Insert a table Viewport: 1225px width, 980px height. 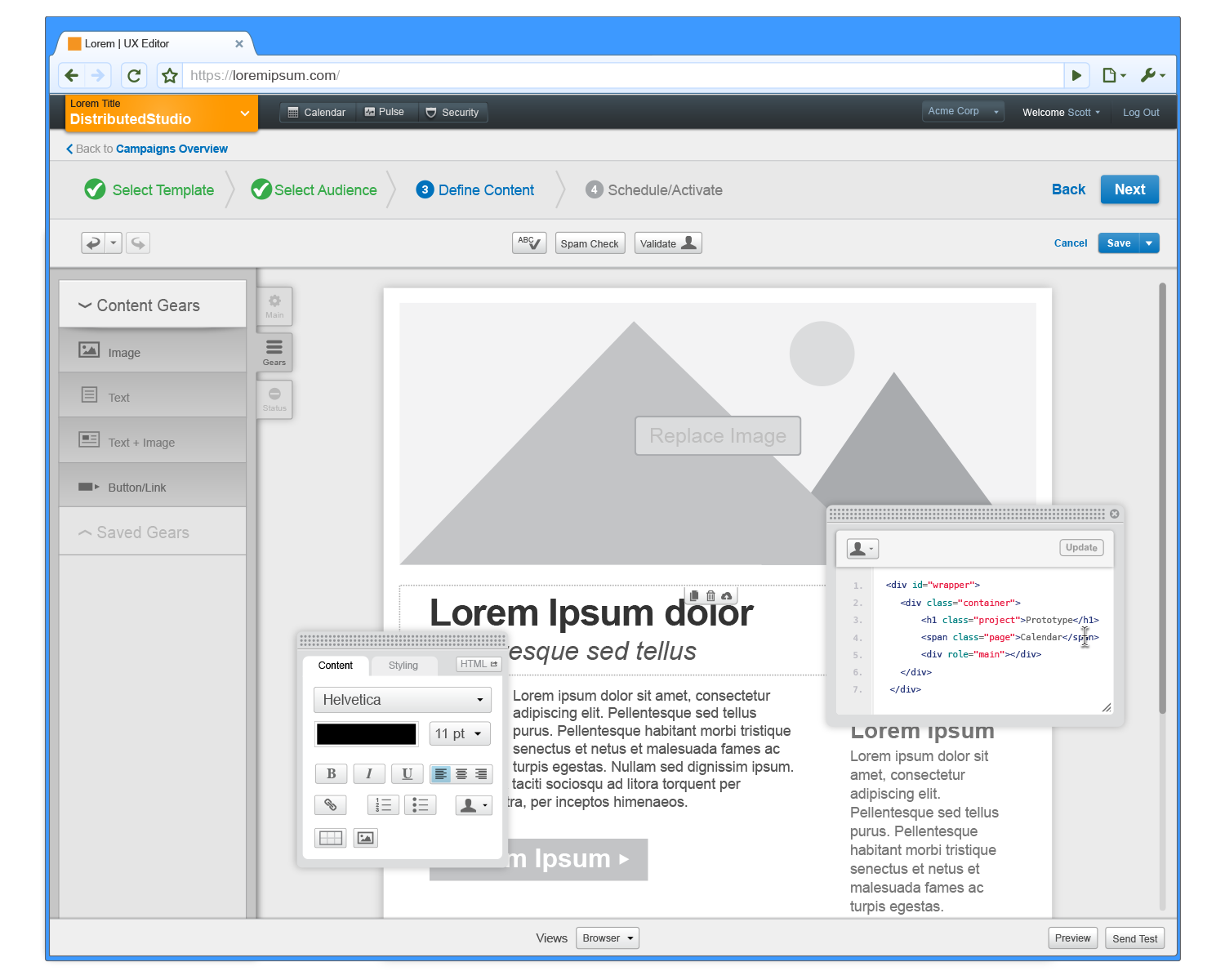(x=331, y=838)
